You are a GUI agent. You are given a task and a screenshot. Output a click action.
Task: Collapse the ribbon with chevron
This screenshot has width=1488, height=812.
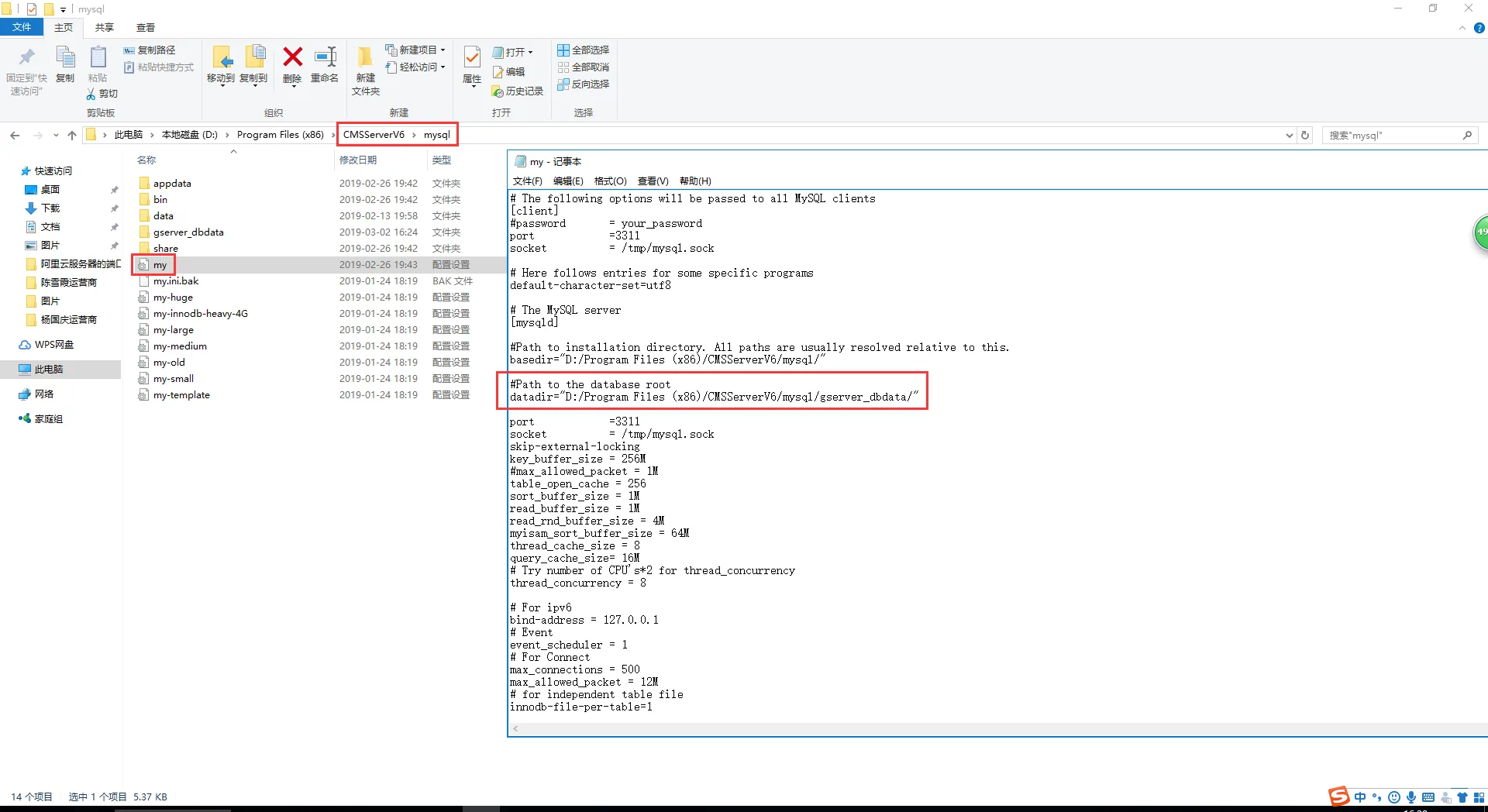1462,29
